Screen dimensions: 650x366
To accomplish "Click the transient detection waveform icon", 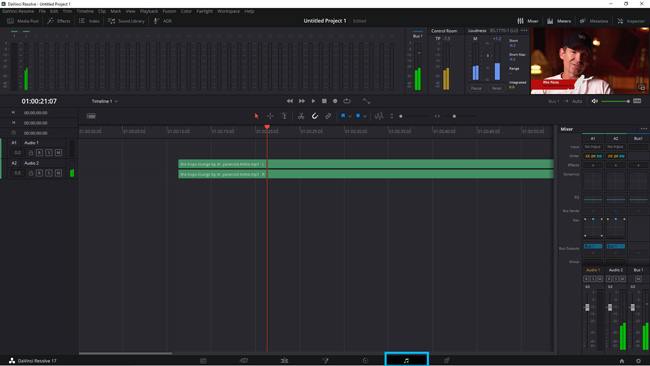I will pos(379,116).
